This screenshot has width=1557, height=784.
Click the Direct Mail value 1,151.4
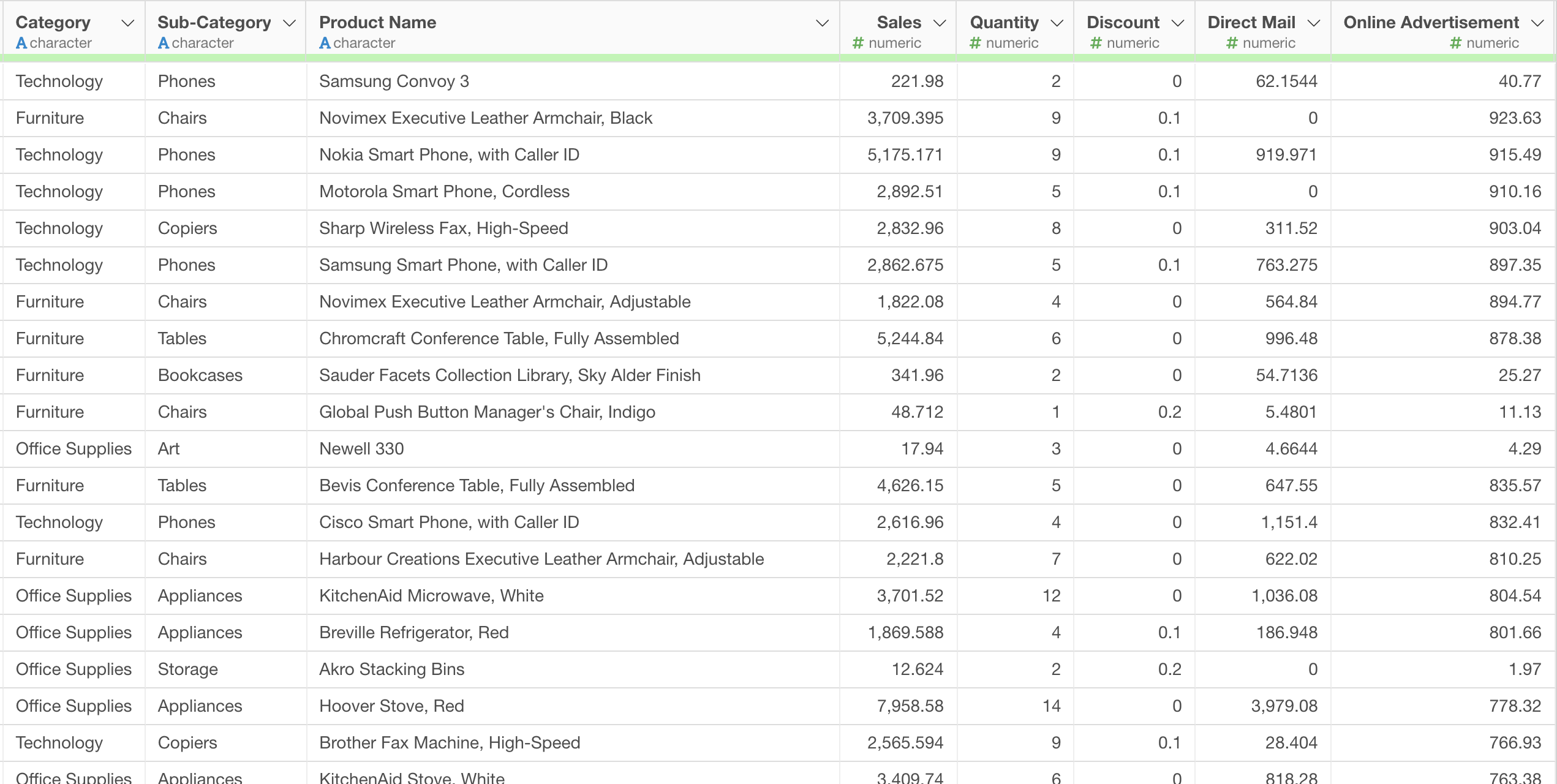(x=1289, y=522)
